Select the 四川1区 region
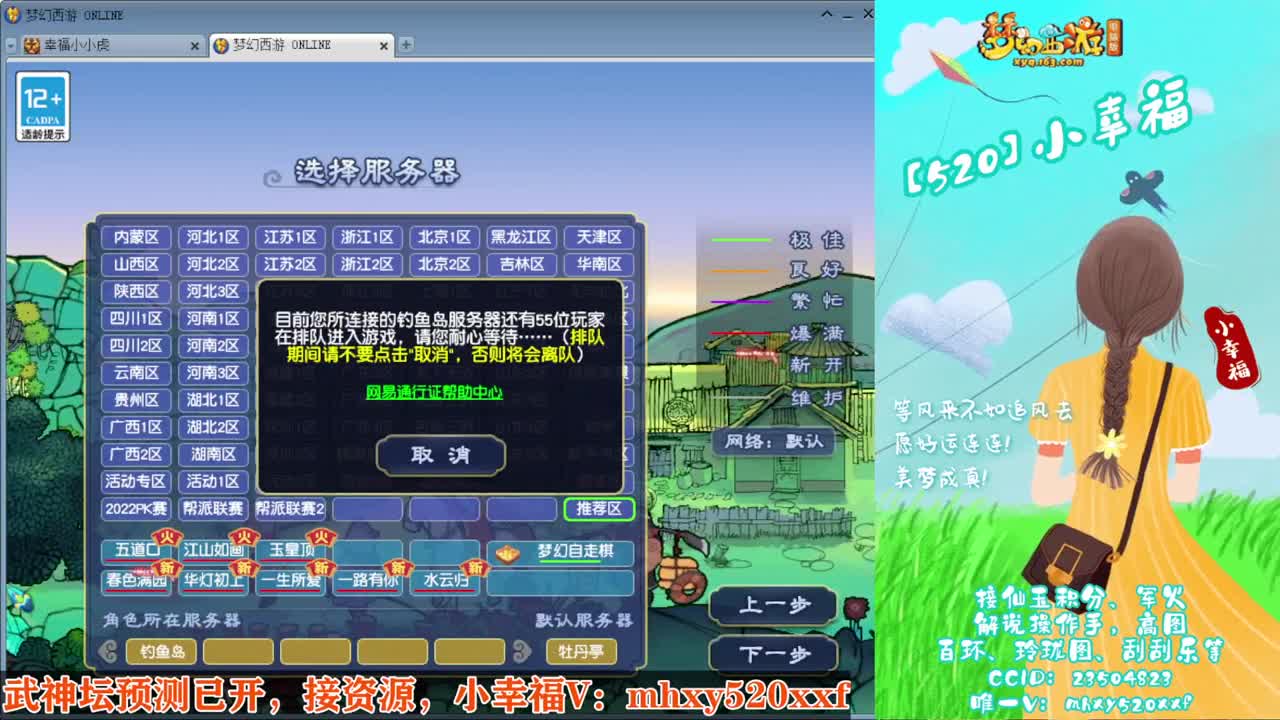This screenshot has height=720, width=1280. [x=136, y=318]
